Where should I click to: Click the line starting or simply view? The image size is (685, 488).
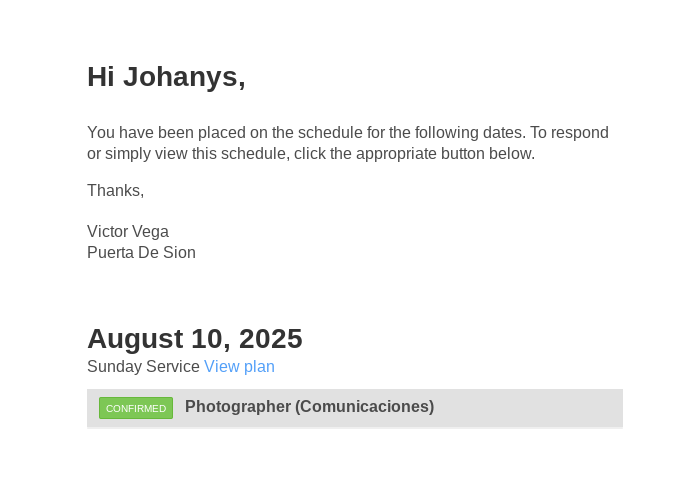[311, 154]
